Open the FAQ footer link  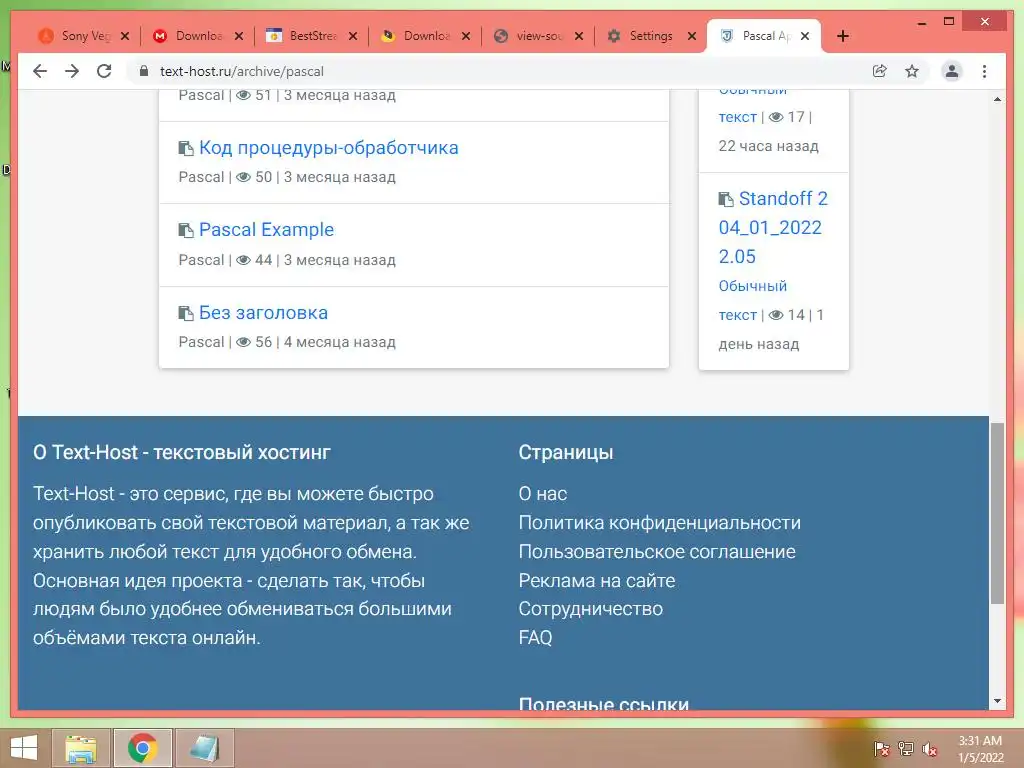536,637
